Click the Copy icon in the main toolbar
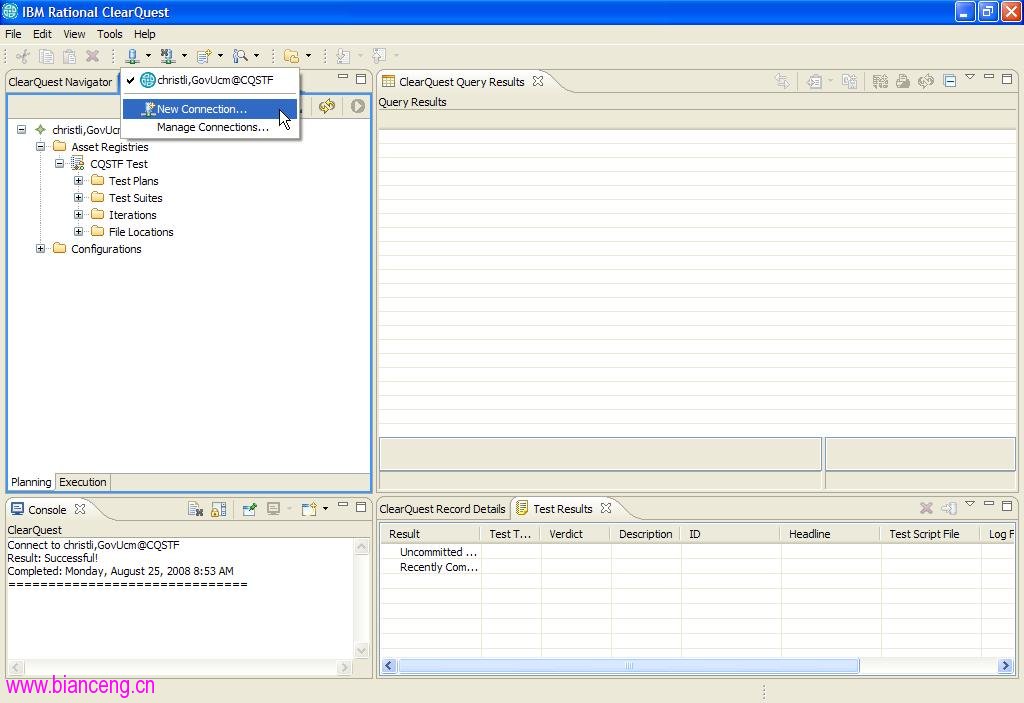The image size is (1024, 703). (46, 56)
